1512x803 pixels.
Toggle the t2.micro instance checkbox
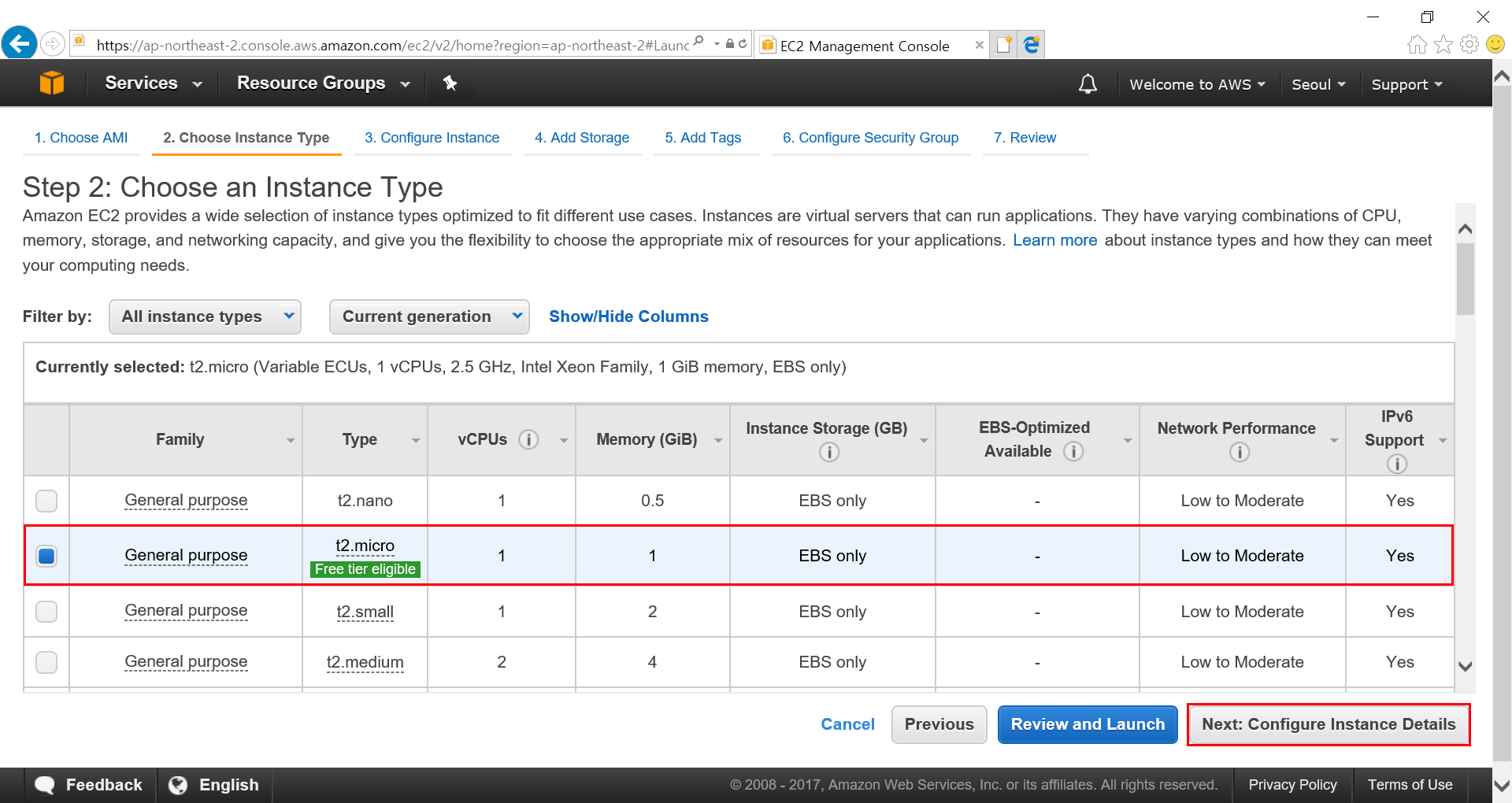click(46, 556)
